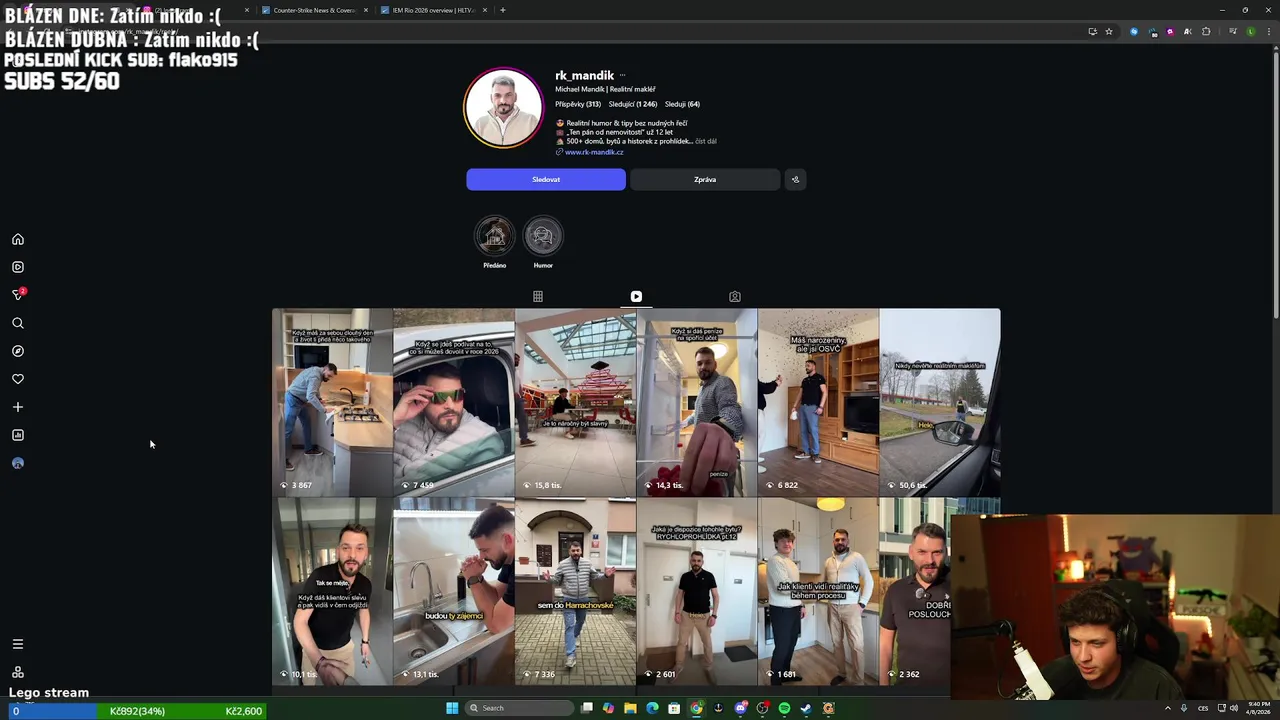Click the Create plus icon in sidebar
The height and width of the screenshot is (720, 1280).
click(18, 407)
